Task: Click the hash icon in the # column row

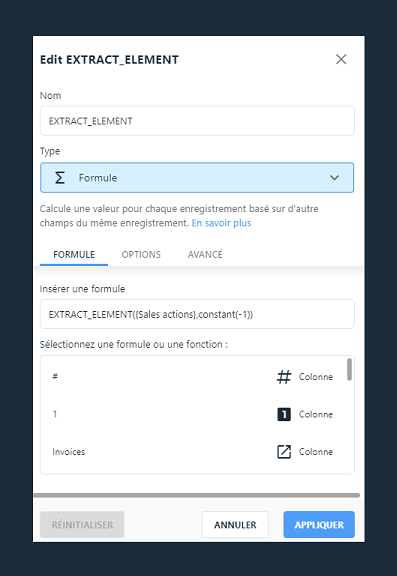Action: tap(284, 377)
